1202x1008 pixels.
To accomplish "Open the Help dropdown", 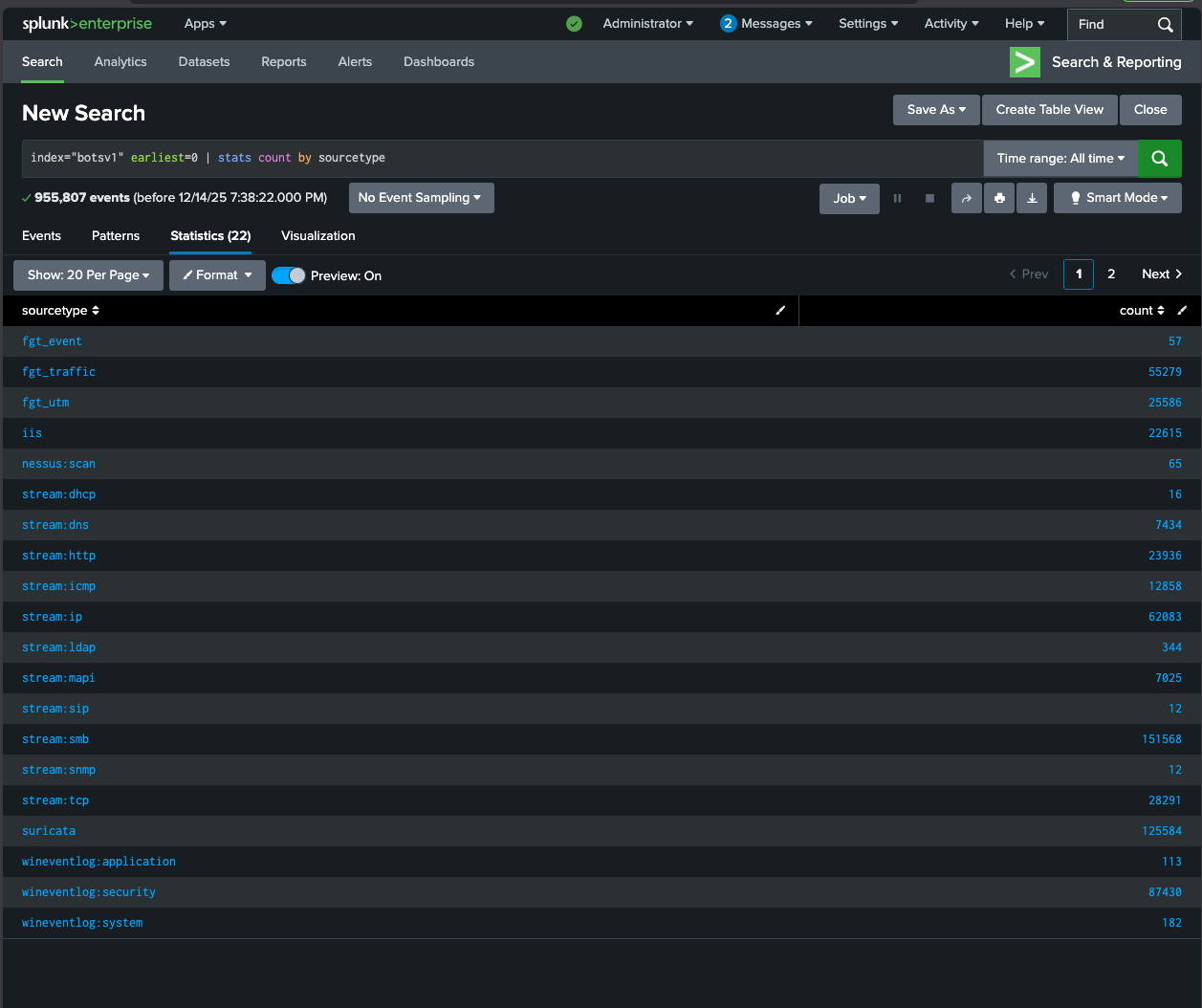I will coord(1025,24).
